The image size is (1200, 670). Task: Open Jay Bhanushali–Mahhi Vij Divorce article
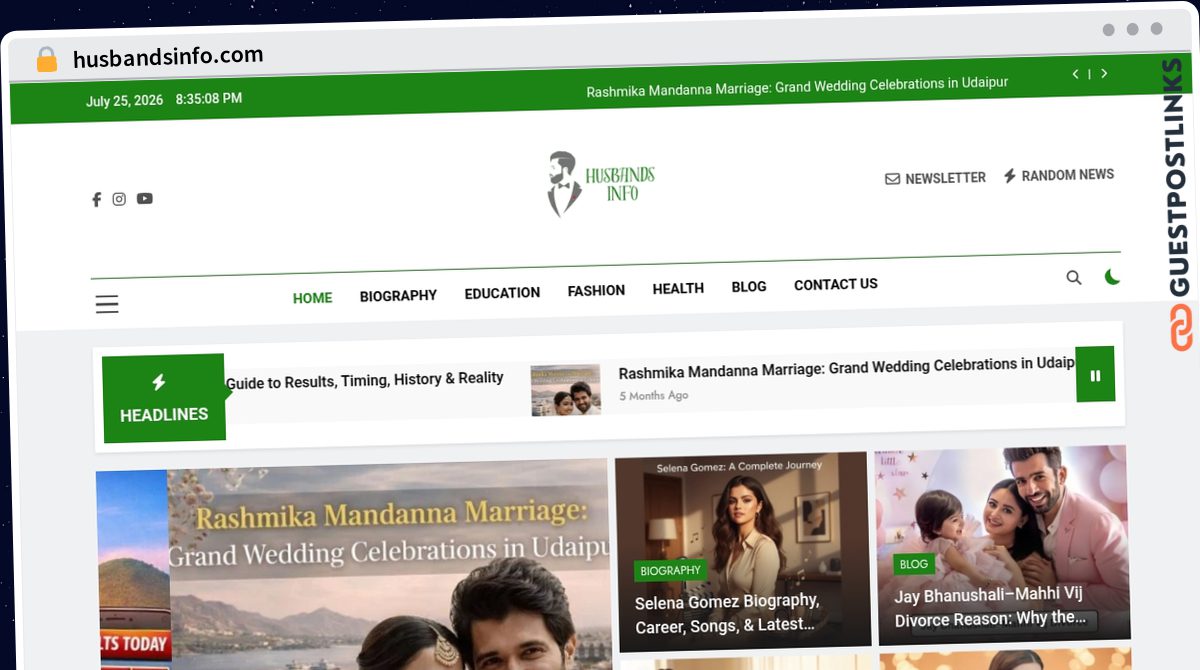[x=991, y=606]
